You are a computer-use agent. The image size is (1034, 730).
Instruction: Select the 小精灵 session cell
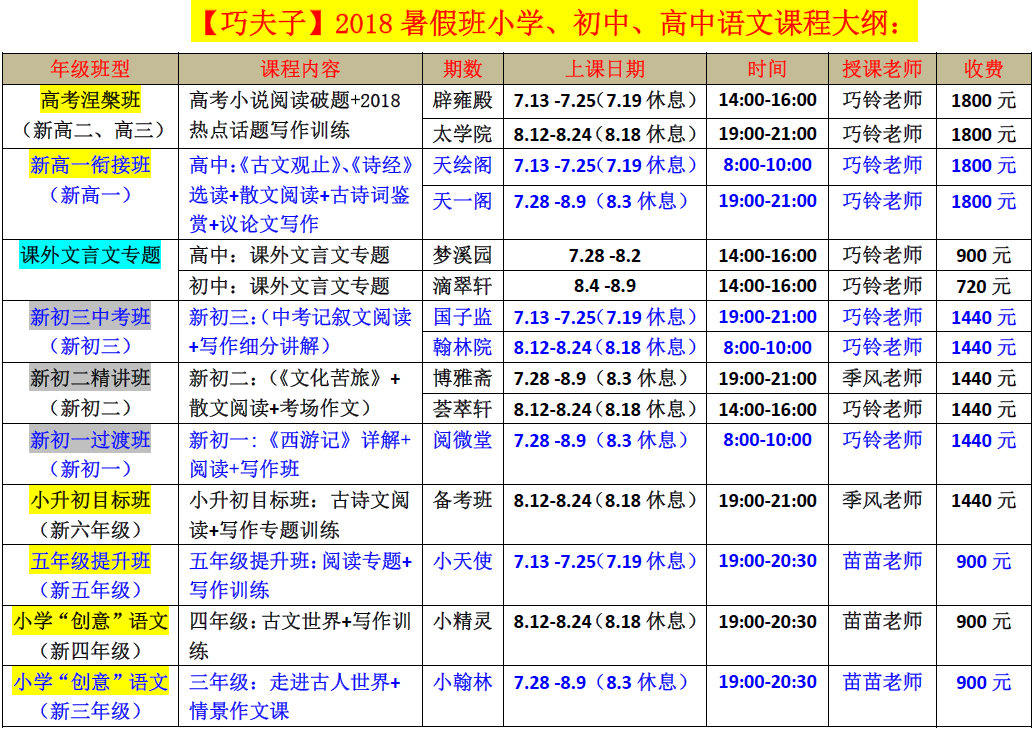tap(462, 621)
